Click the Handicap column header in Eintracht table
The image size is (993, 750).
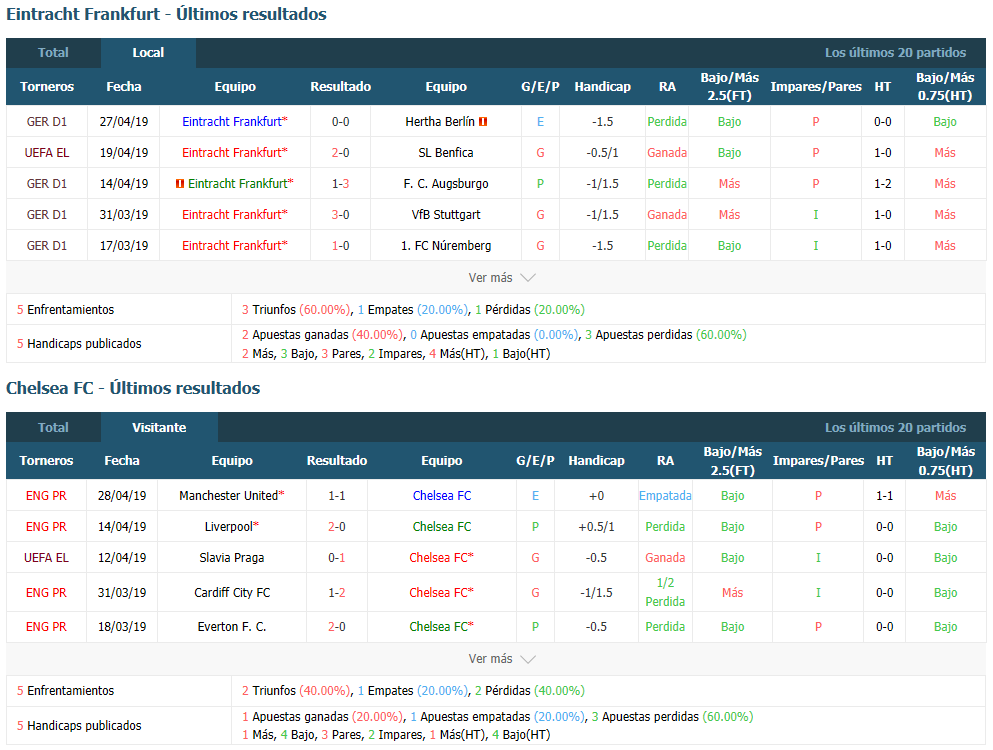602,87
